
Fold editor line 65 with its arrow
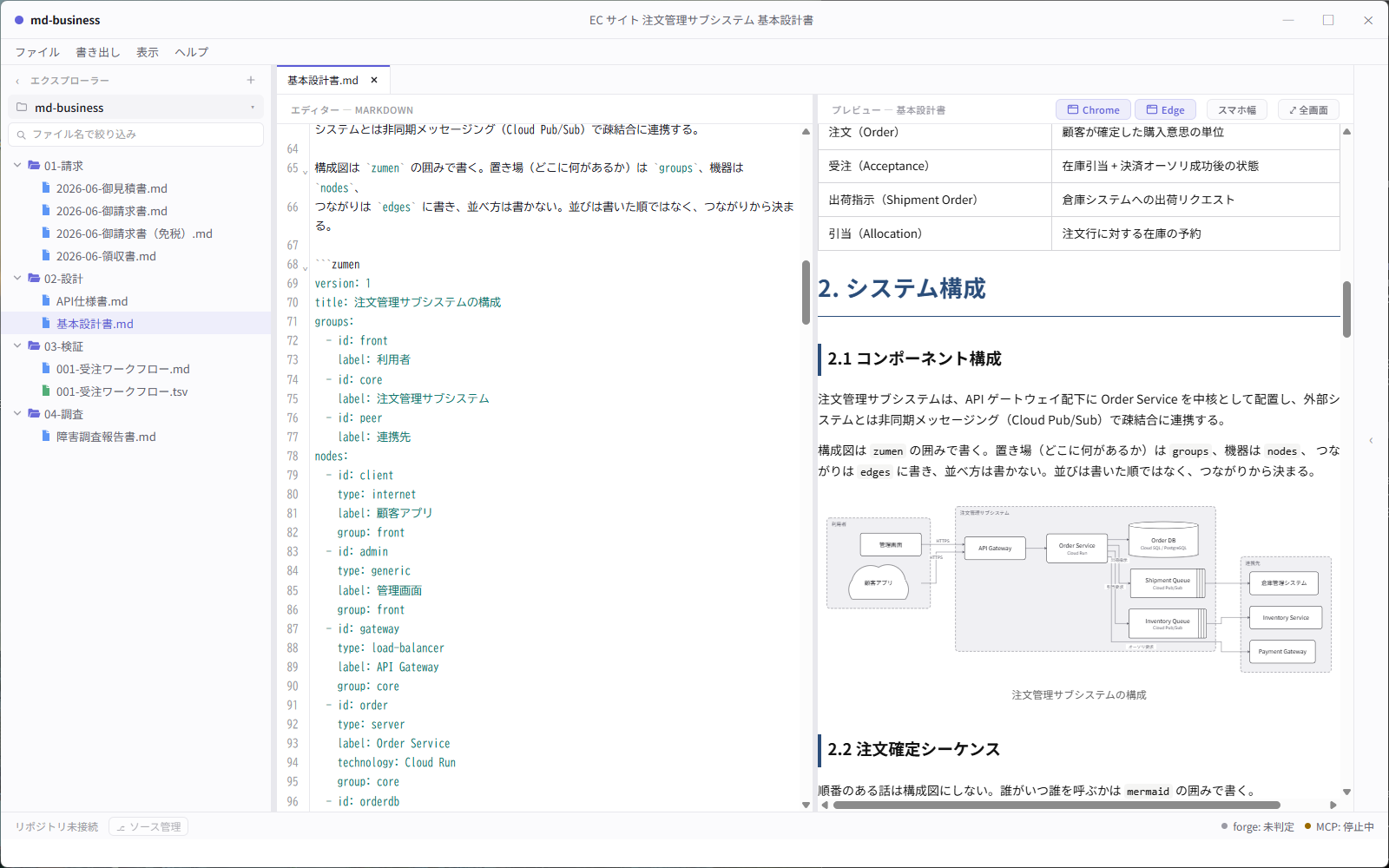305,170
